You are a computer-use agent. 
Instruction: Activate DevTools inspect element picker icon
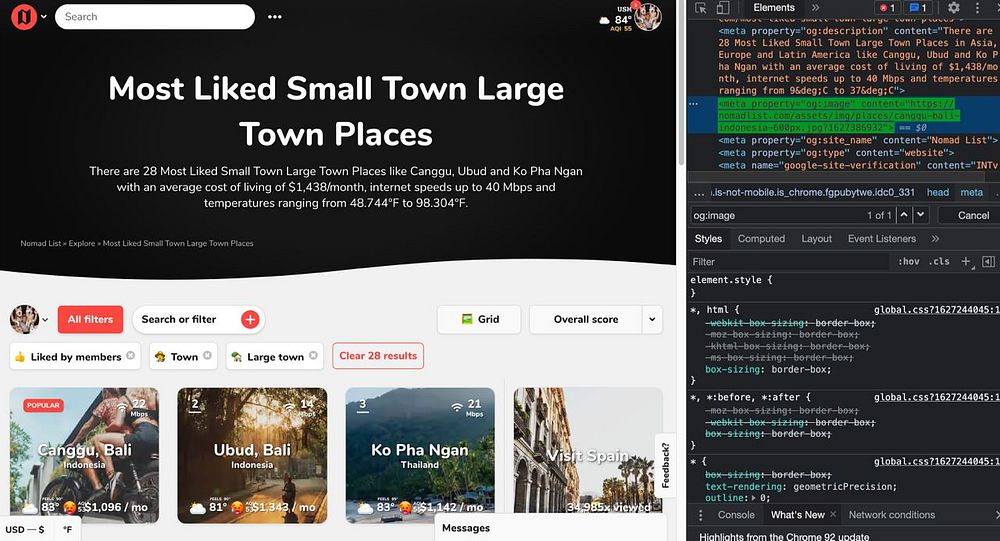click(701, 8)
